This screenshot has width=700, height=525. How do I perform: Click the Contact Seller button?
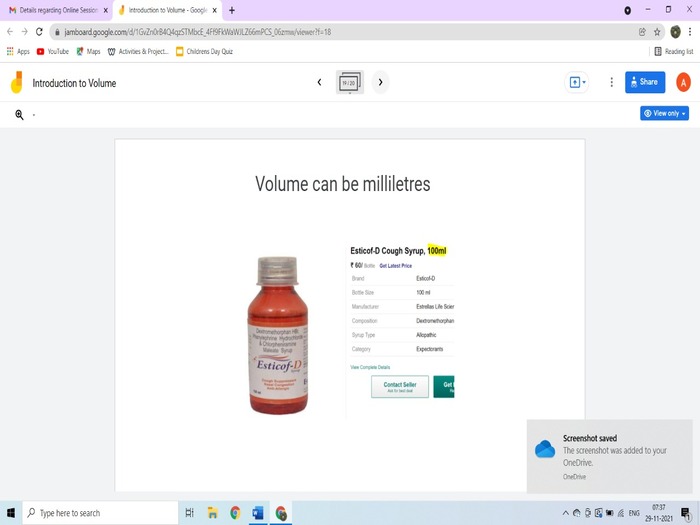pos(400,386)
